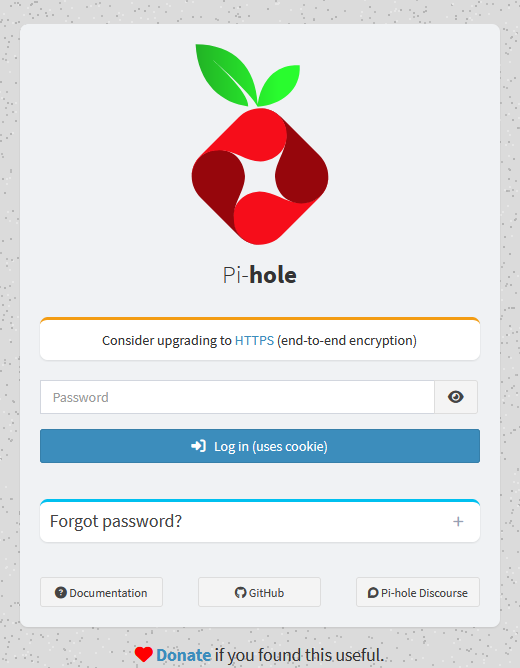This screenshot has height=668, width=520.
Task: Open the Pi-hole Discourse button
Action: tap(418, 592)
